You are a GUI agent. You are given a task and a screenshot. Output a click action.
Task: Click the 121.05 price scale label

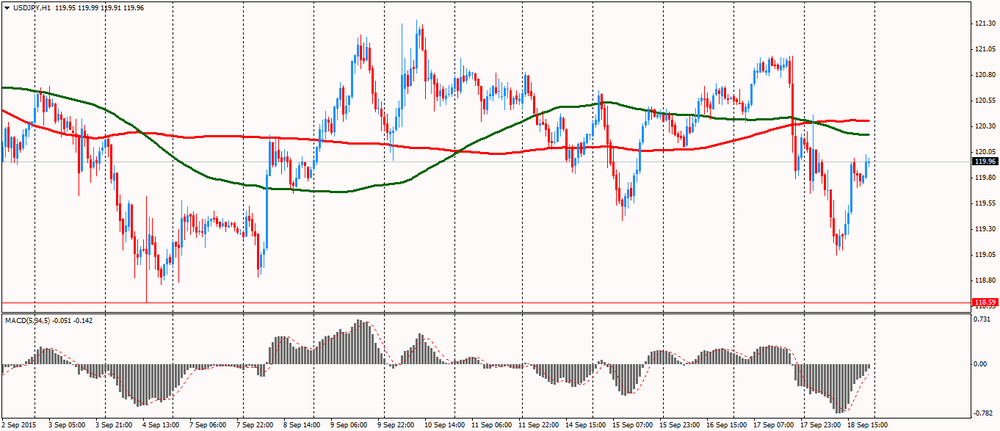point(985,50)
